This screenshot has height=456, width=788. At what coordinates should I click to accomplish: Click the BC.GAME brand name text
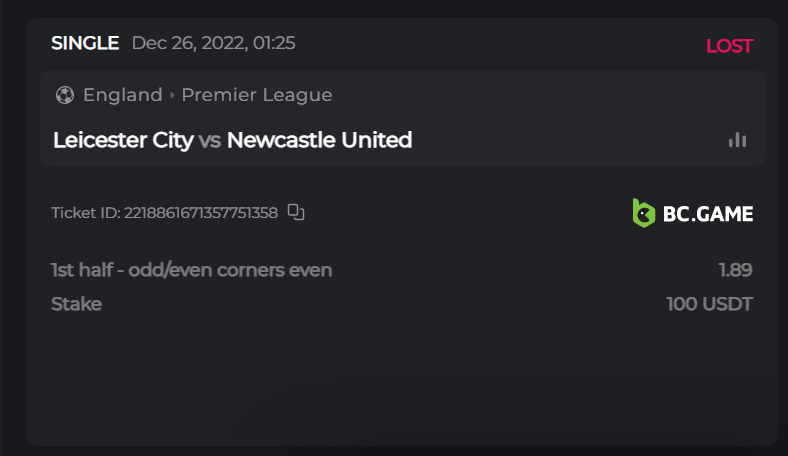coord(708,213)
